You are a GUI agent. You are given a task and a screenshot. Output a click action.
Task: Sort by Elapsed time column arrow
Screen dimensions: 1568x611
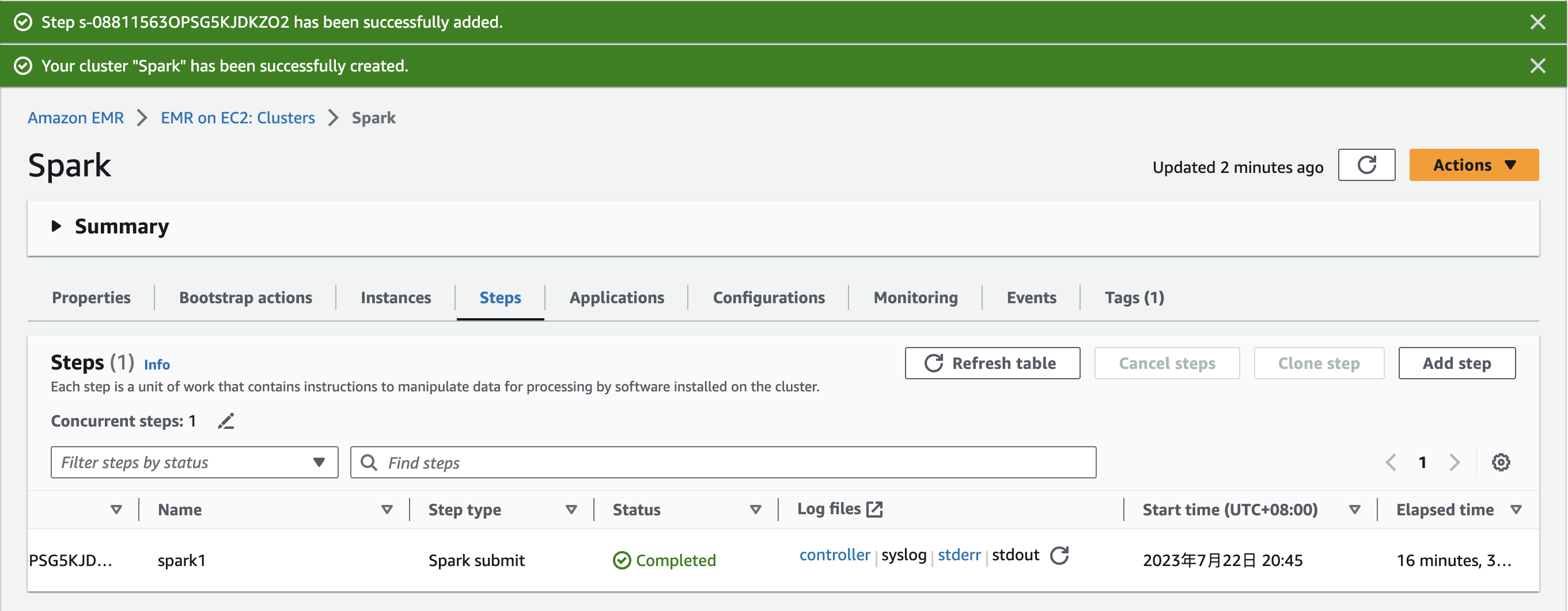pos(1516,510)
